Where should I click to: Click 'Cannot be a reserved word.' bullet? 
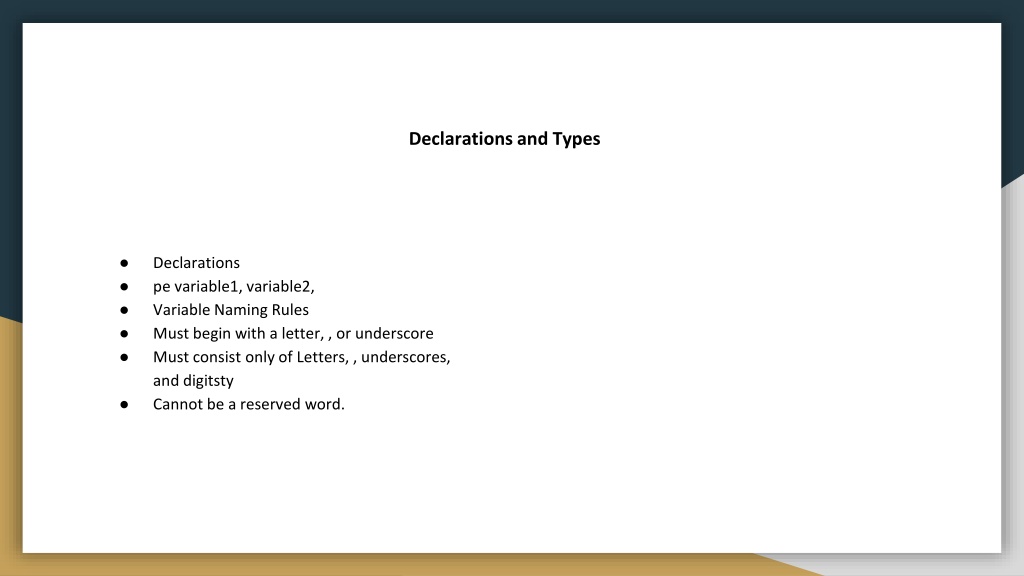[x=249, y=404]
